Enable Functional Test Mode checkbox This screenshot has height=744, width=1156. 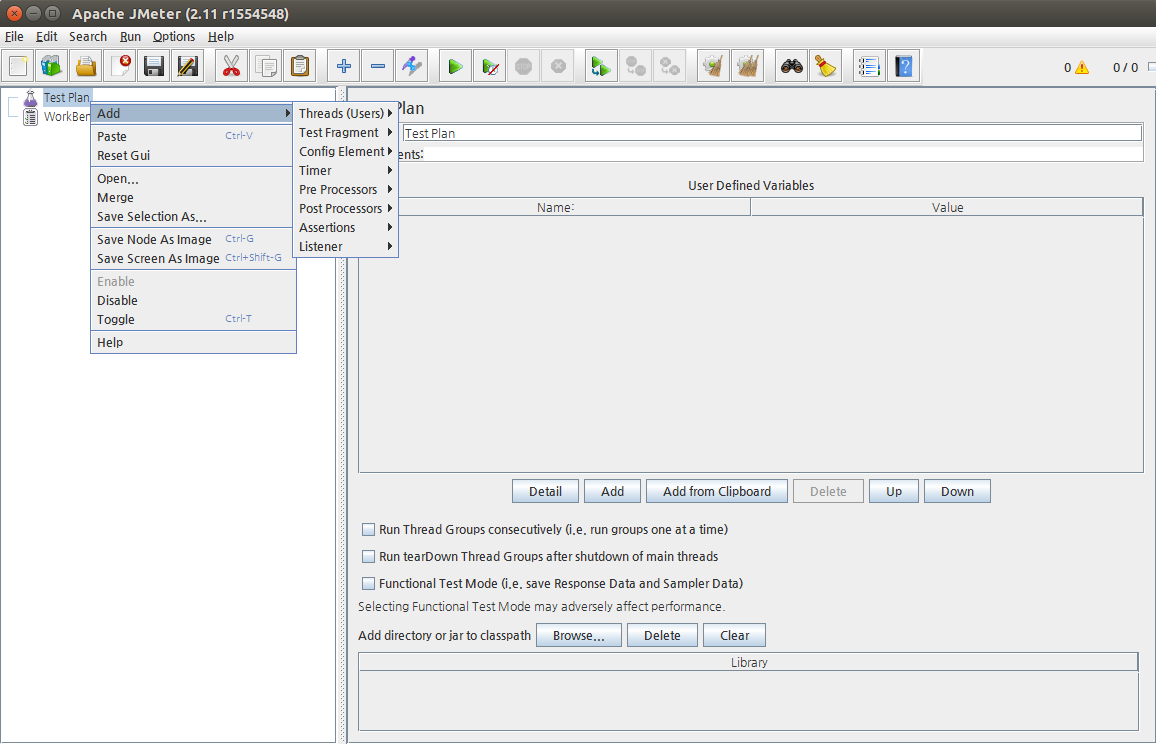click(369, 583)
